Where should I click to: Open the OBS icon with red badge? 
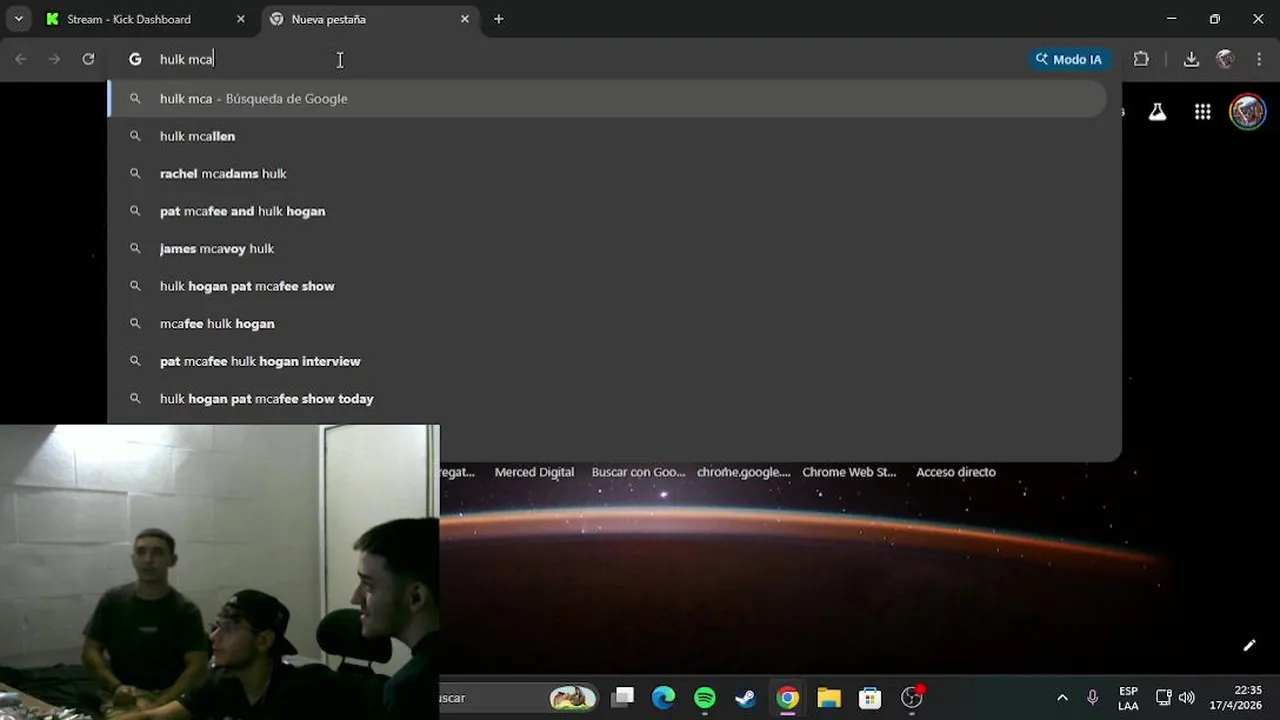(912, 697)
